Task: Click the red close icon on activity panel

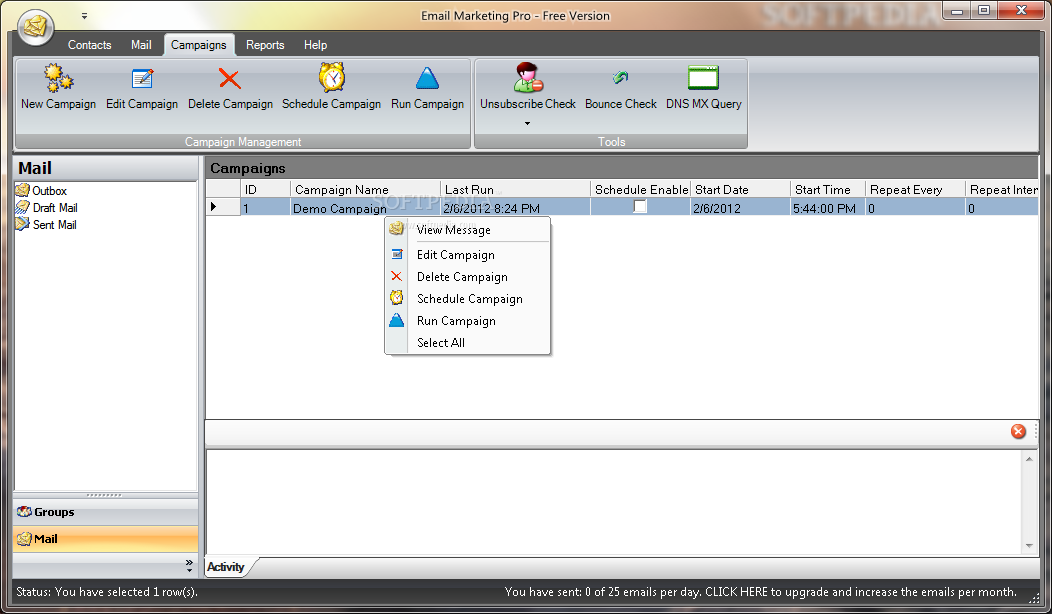Action: [x=1018, y=431]
